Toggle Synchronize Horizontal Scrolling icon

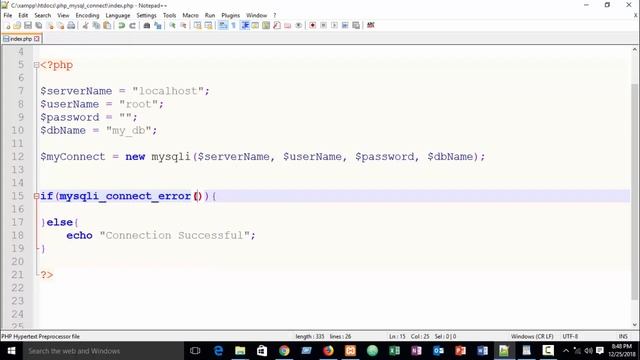(x=209, y=26)
